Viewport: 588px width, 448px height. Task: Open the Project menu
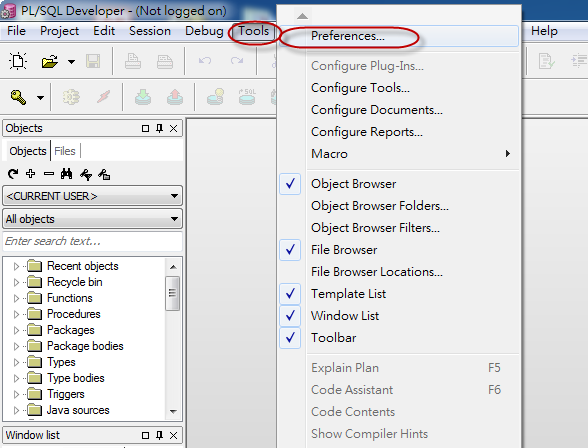(59, 31)
